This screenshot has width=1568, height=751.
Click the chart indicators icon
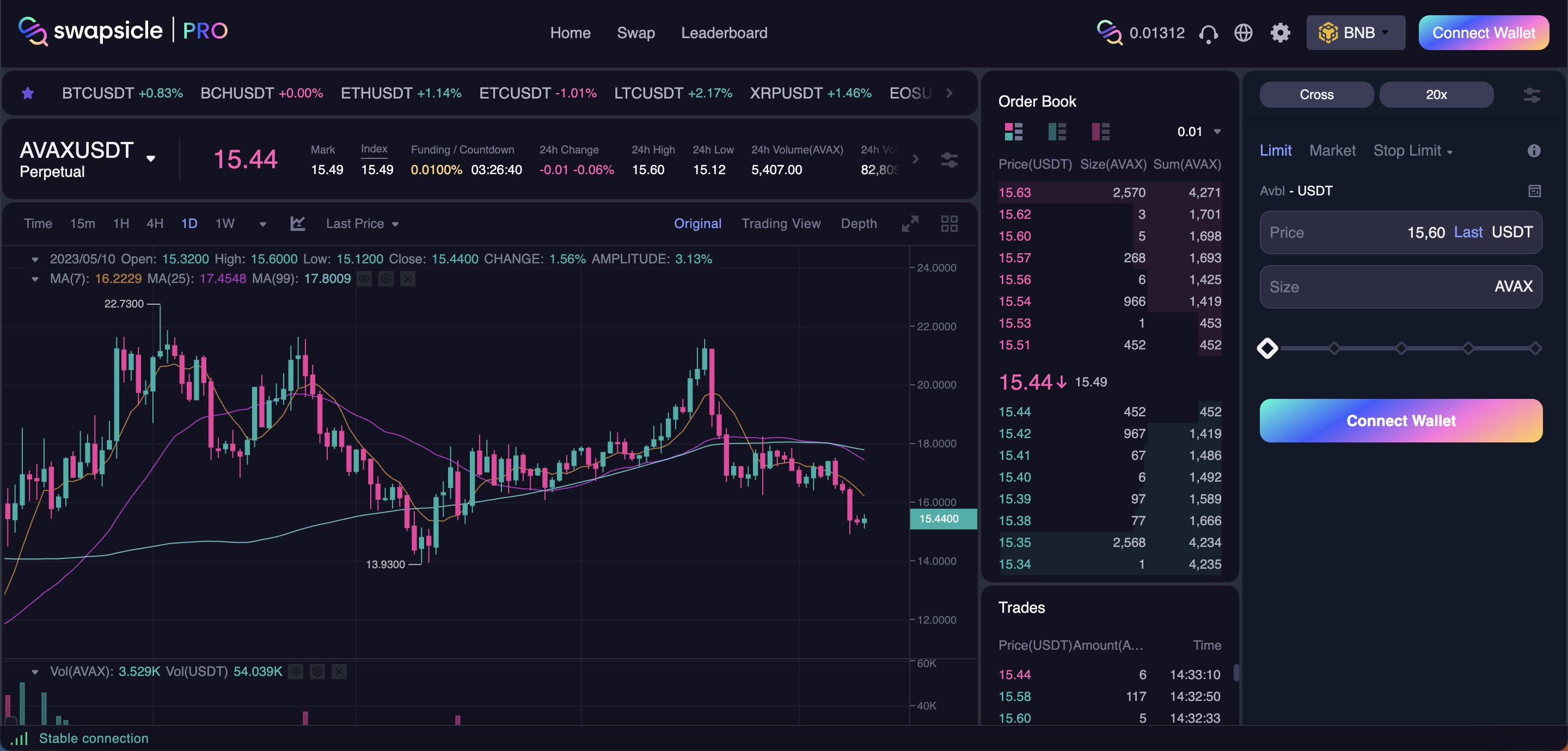(x=297, y=223)
